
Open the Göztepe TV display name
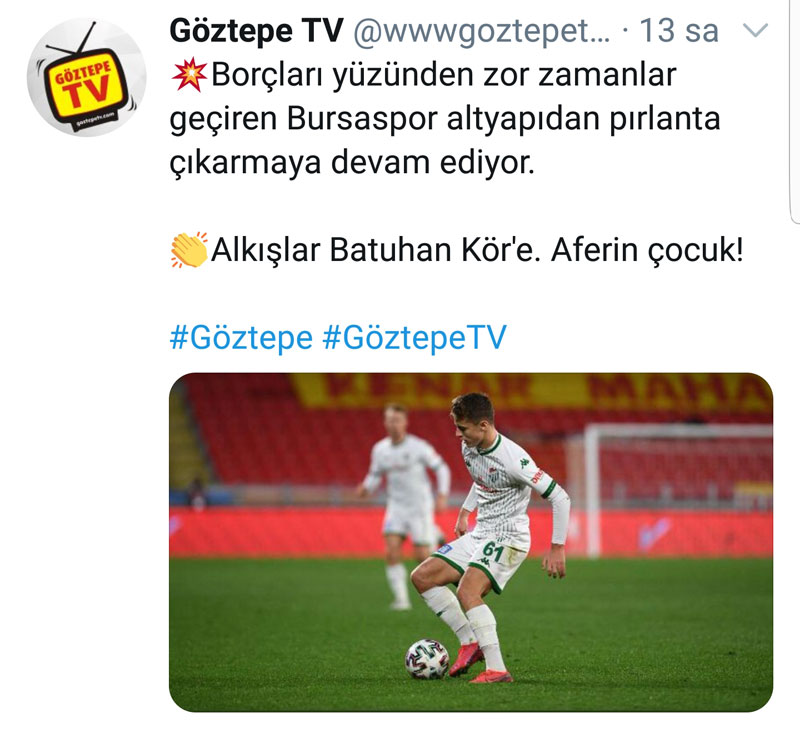tap(257, 31)
